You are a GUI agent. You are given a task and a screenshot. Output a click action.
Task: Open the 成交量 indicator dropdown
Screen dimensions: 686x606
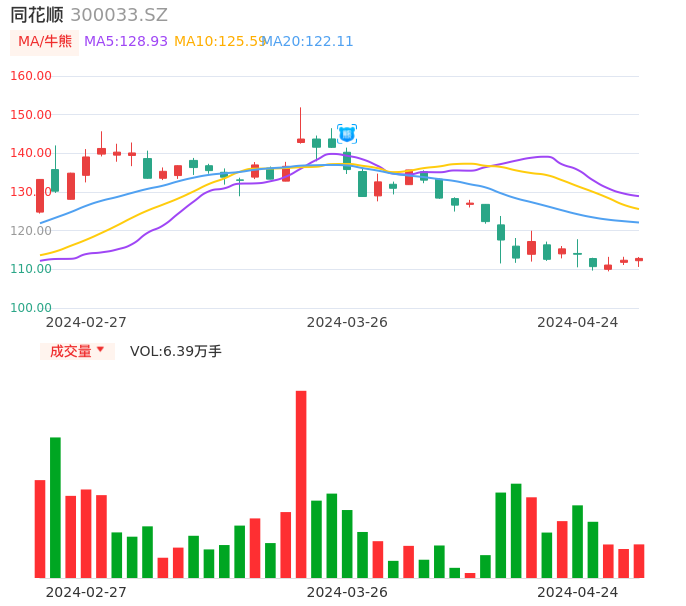click(x=77, y=351)
